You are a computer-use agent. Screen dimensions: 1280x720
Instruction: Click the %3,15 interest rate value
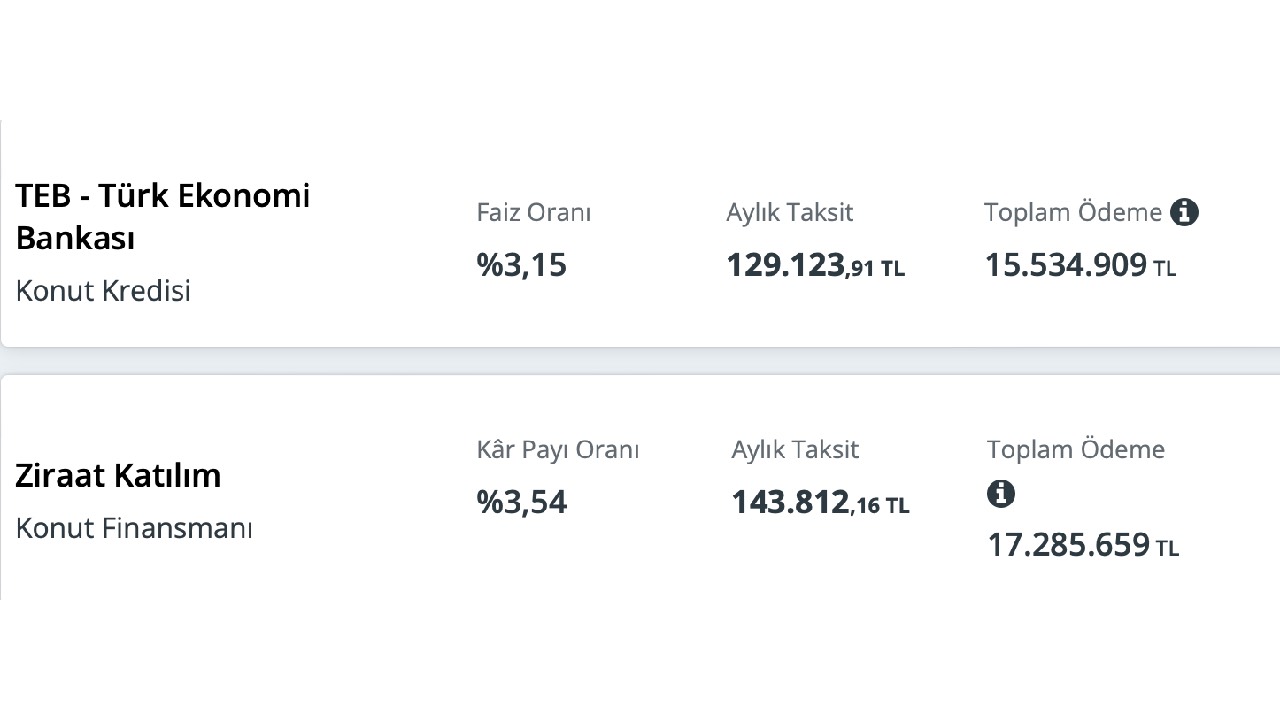point(521,265)
